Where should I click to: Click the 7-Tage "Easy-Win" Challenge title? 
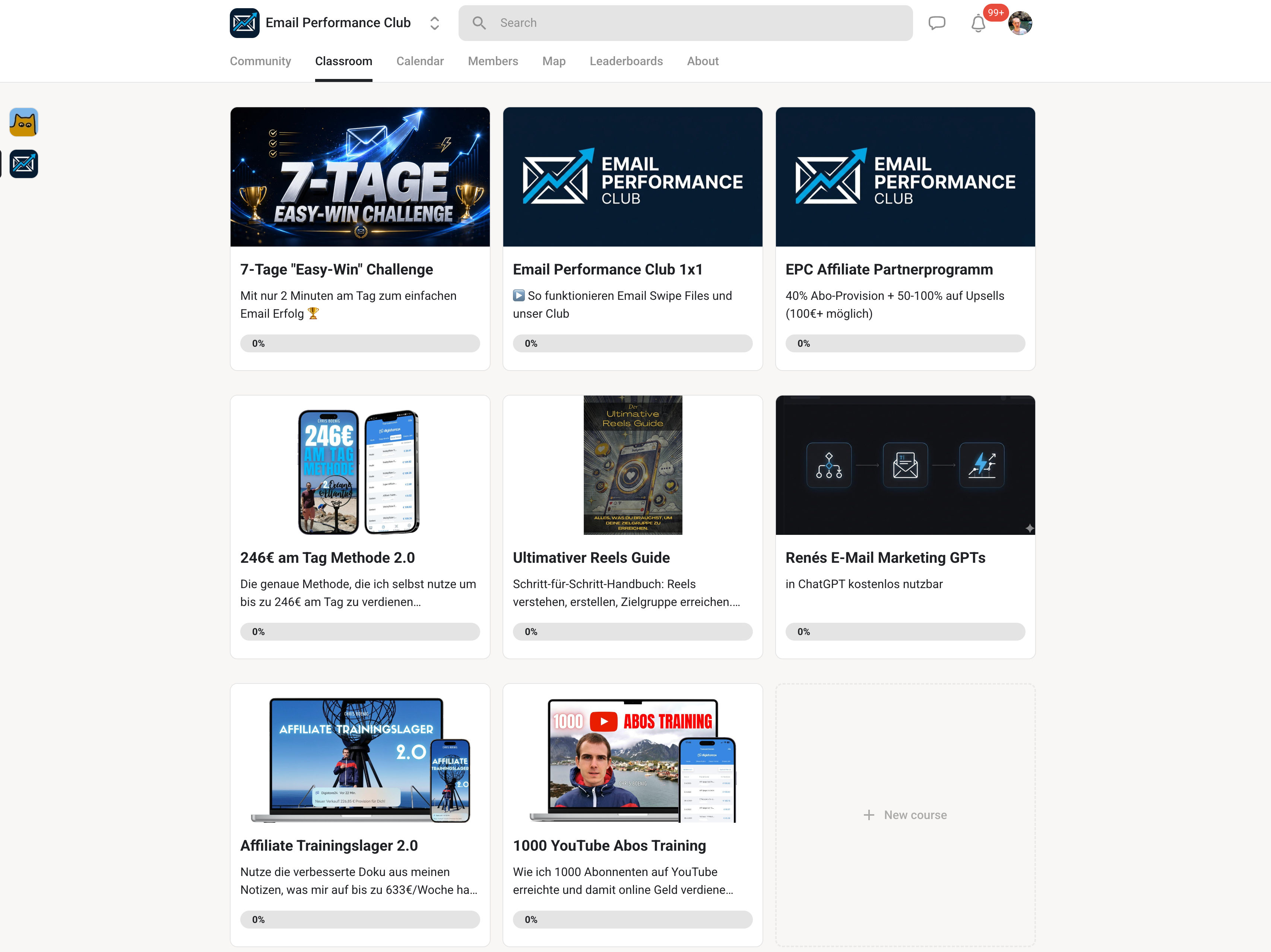pyautogui.click(x=337, y=269)
